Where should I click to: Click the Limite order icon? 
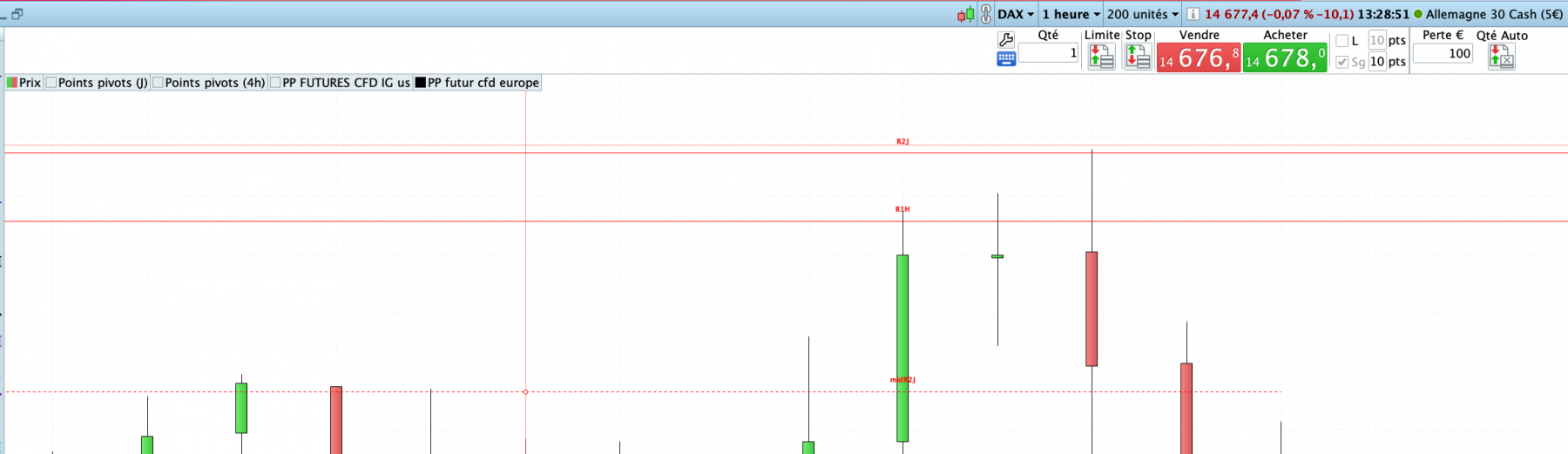1101,57
